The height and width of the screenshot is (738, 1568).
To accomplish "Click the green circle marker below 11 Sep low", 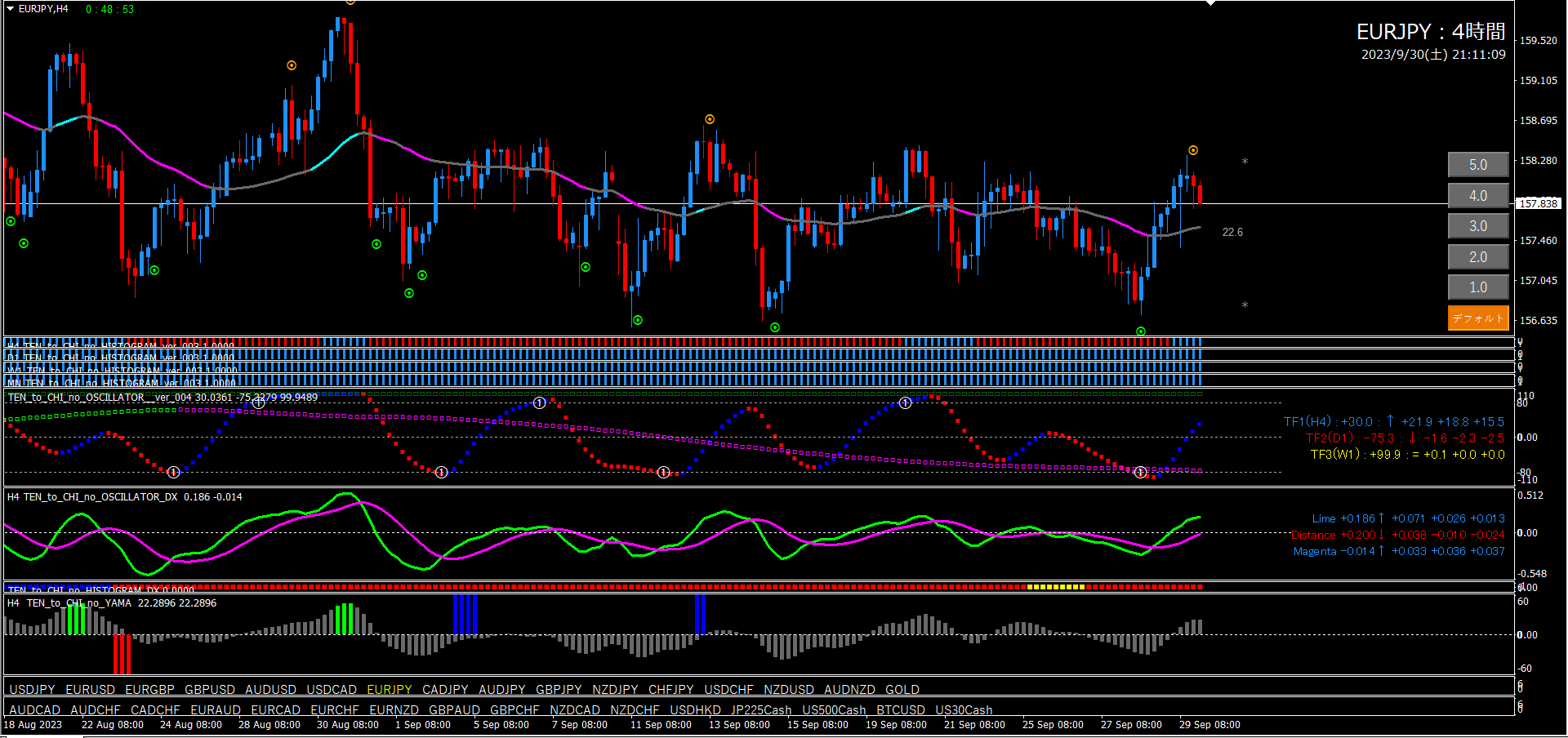I will pyautogui.click(x=638, y=320).
